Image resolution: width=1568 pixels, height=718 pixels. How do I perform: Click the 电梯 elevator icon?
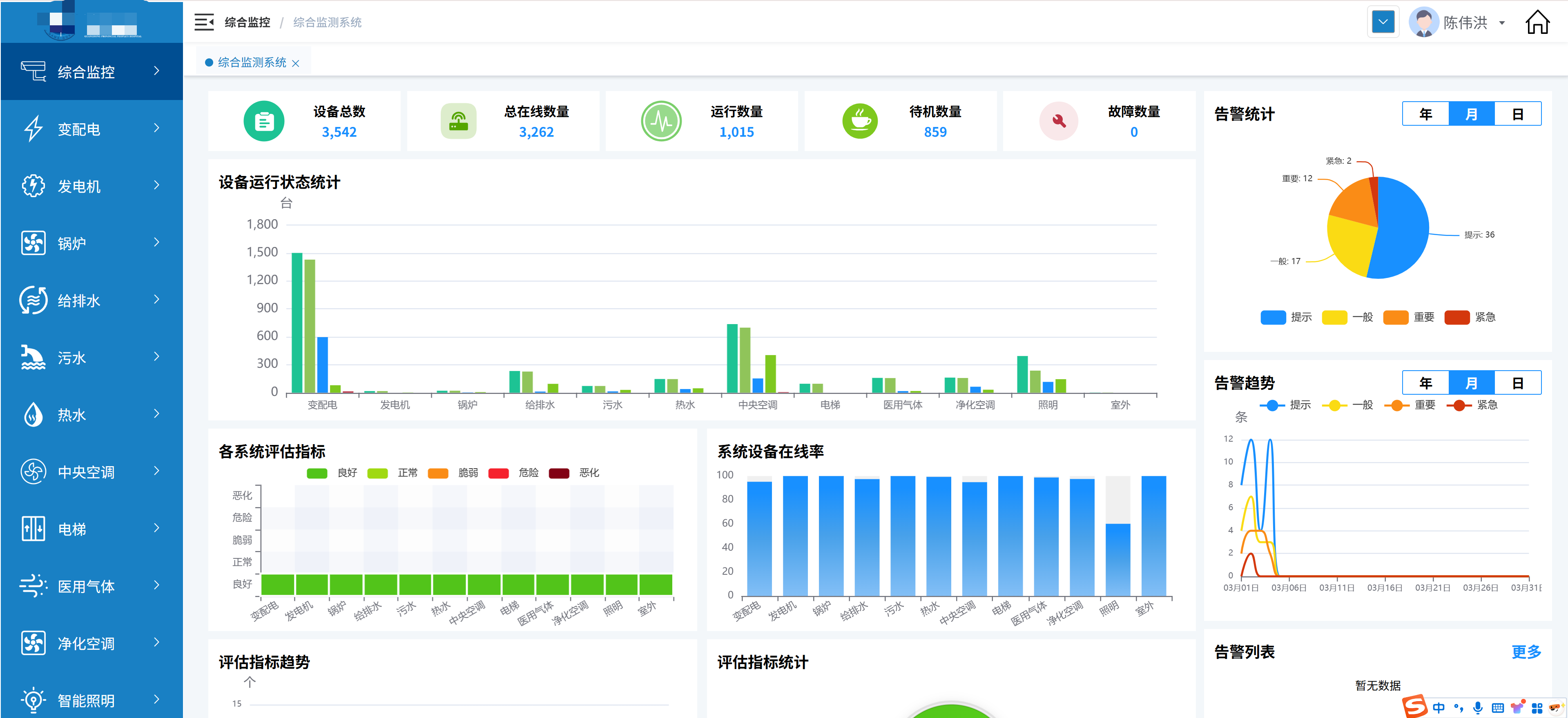tap(33, 529)
